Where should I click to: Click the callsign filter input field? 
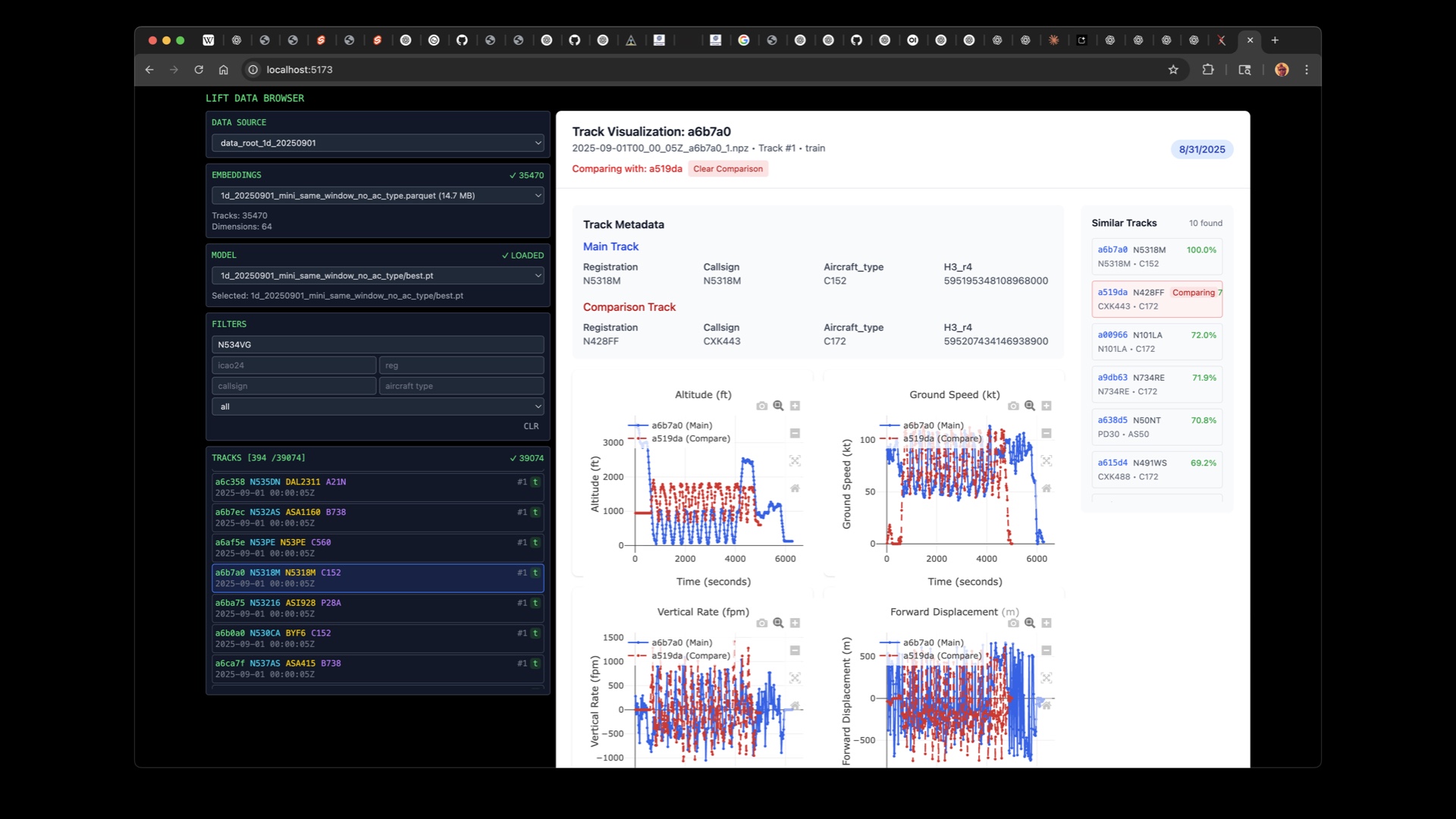coord(294,386)
